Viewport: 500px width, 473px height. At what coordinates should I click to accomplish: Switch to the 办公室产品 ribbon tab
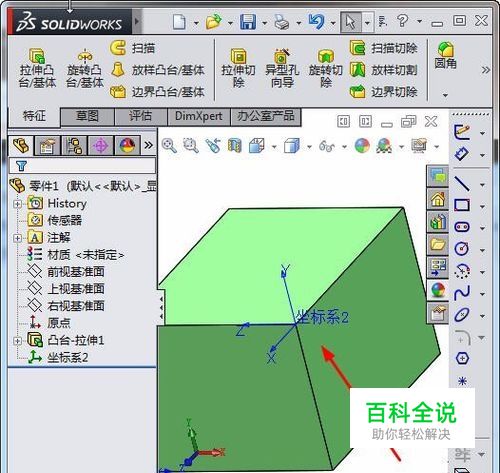266,116
